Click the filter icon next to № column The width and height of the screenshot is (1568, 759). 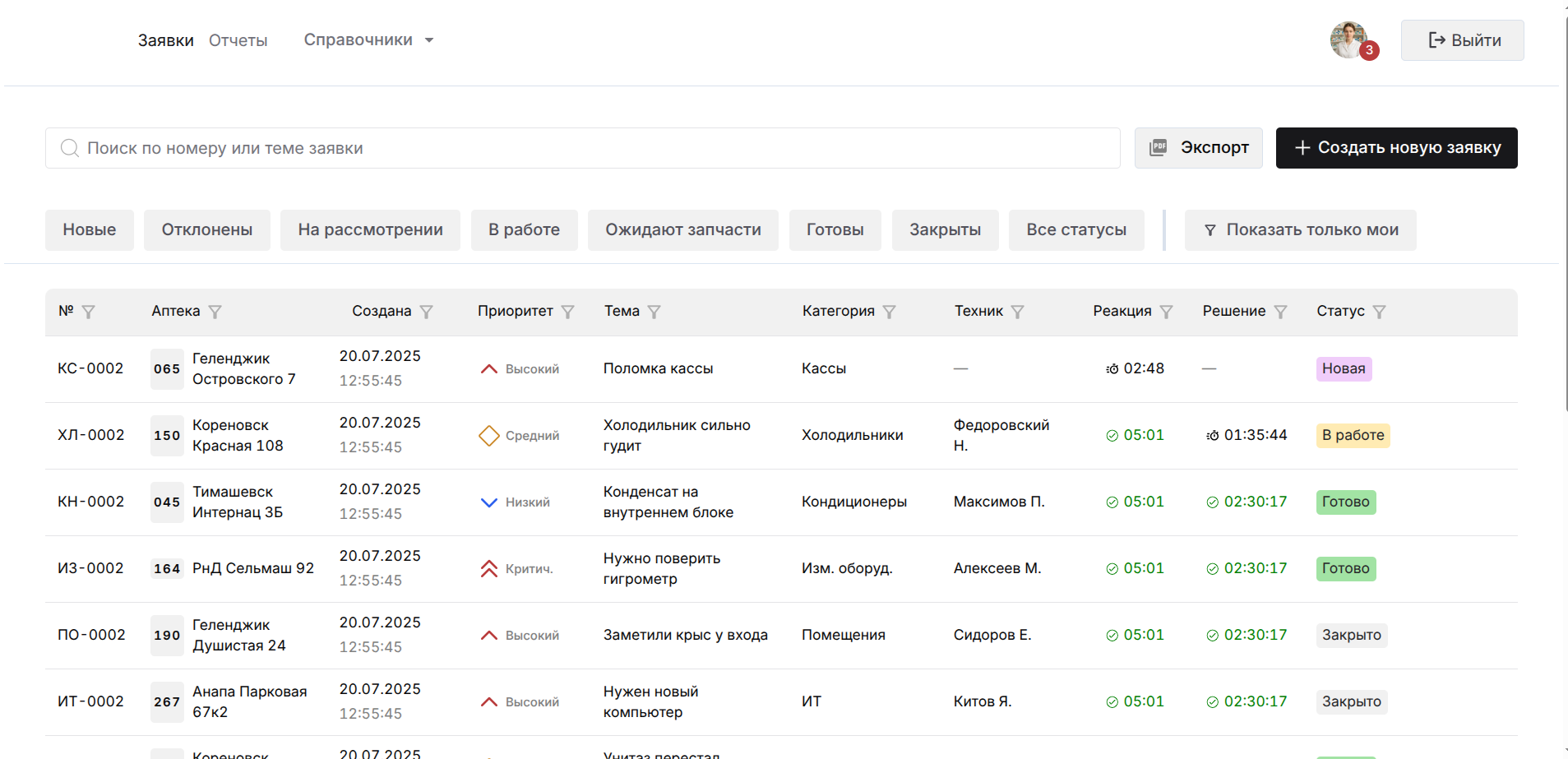[x=89, y=312]
